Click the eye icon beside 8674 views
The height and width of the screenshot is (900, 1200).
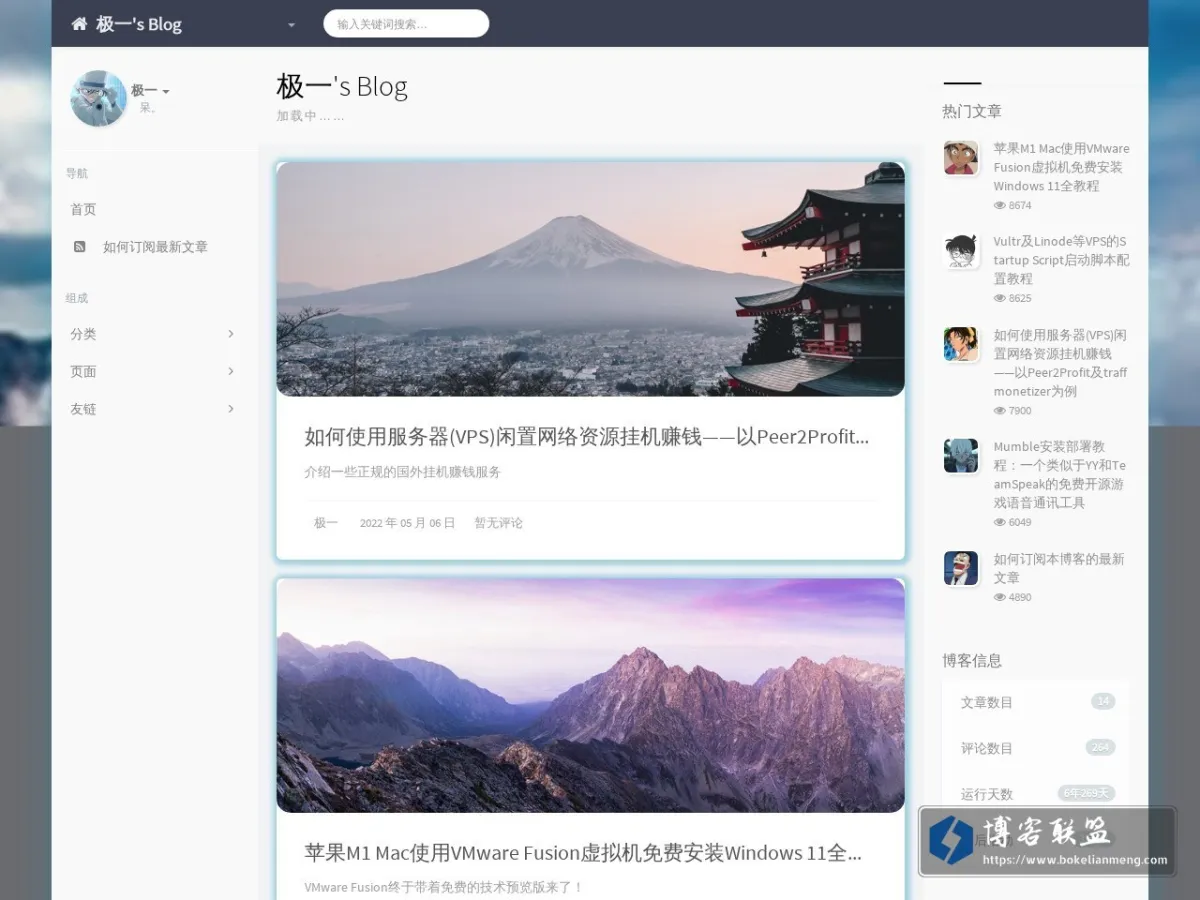tap(999, 205)
